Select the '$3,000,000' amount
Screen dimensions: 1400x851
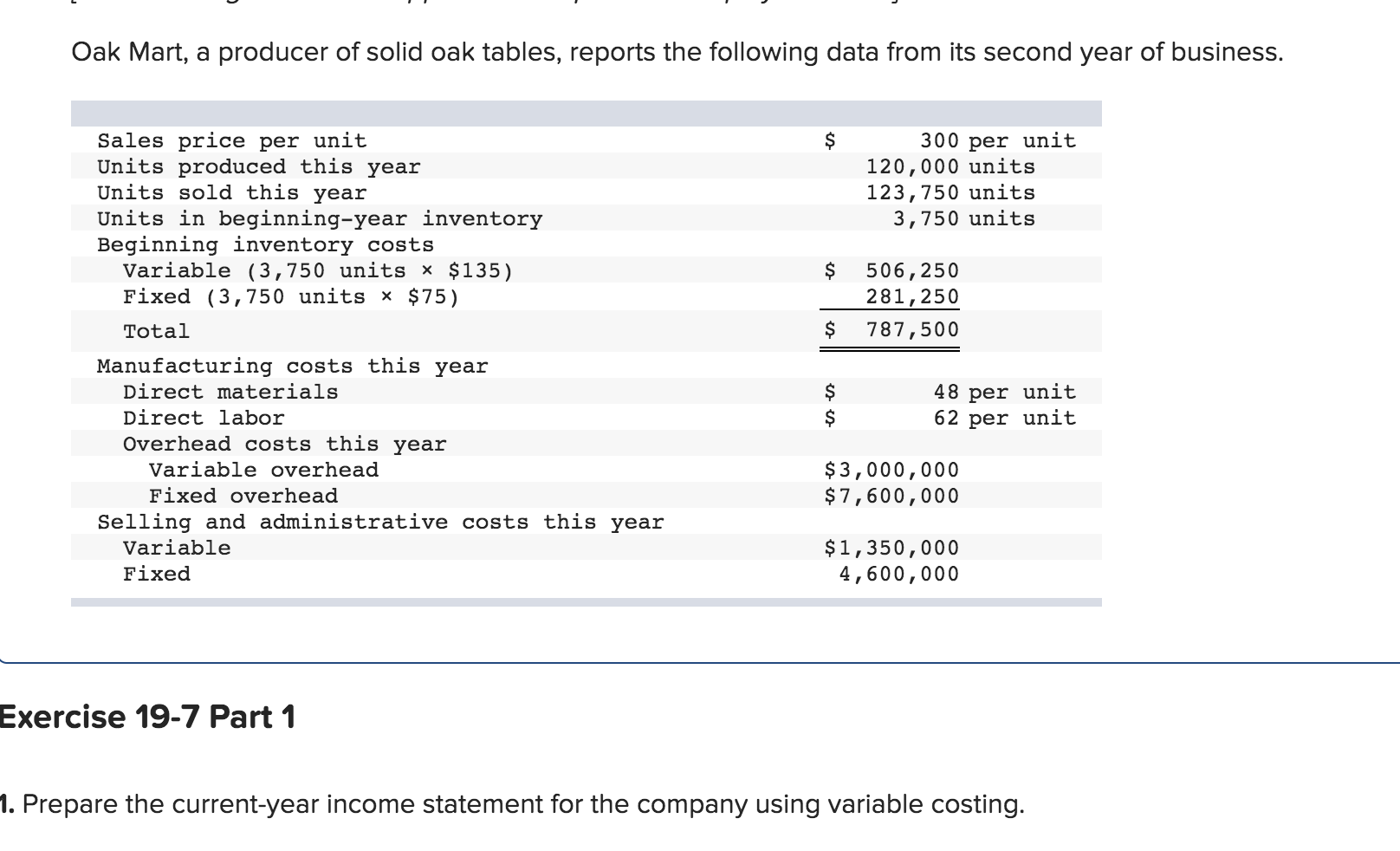tap(891, 470)
